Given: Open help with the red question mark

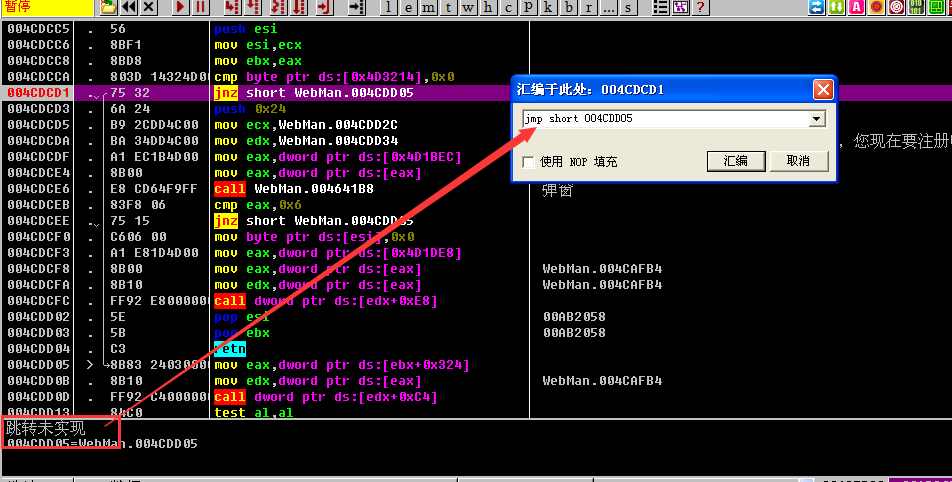Looking at the screenshot, I should (x=701, y=7).
